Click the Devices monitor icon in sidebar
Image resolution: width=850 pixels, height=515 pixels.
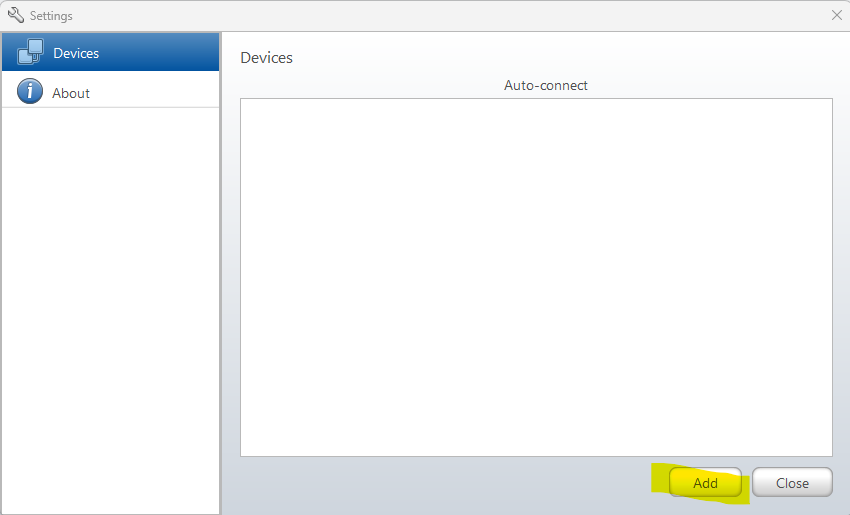pos(30,52)
